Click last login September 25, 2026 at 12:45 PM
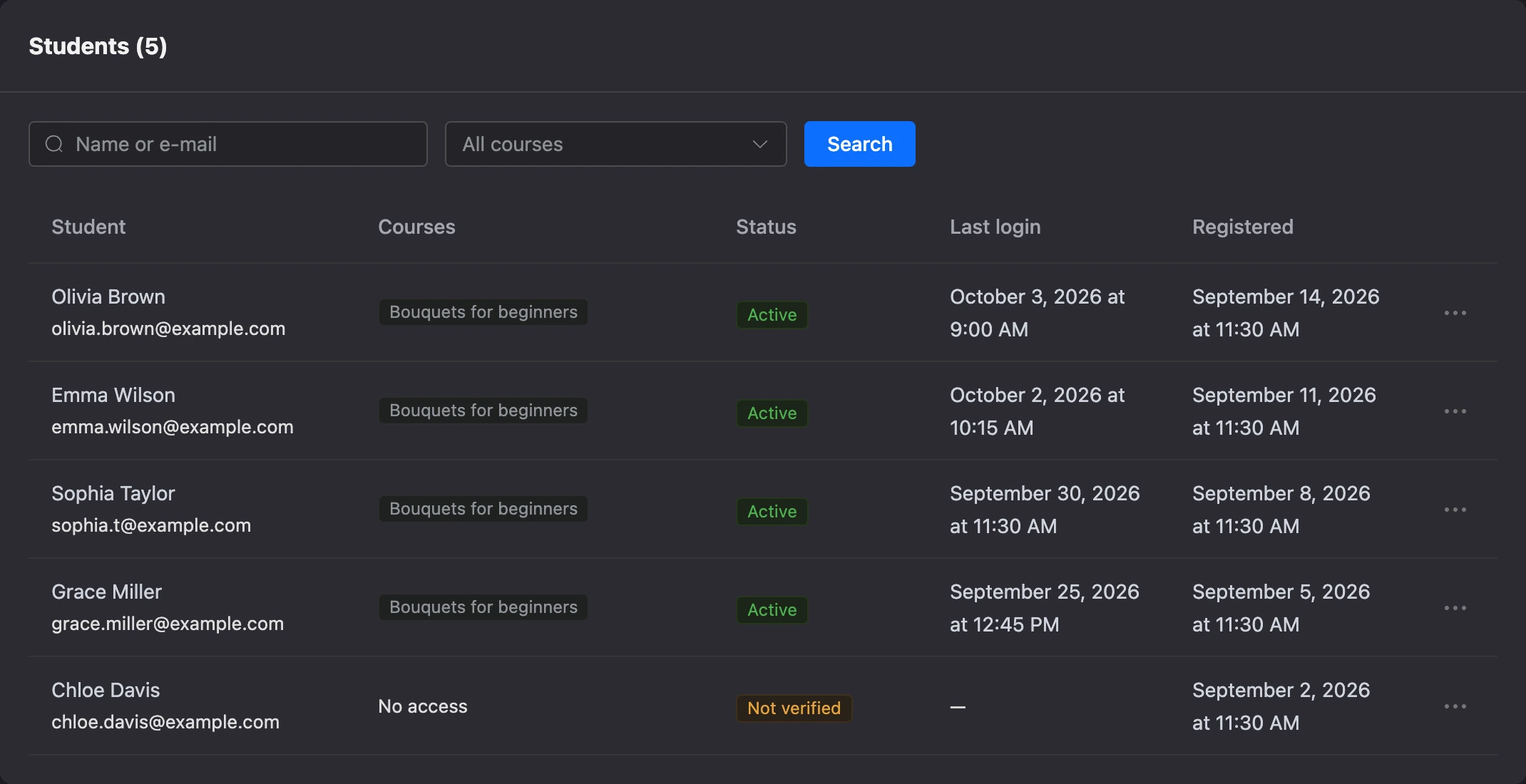The width and height of the screenshot is (1526, 784). click(x=1045, y=608)
